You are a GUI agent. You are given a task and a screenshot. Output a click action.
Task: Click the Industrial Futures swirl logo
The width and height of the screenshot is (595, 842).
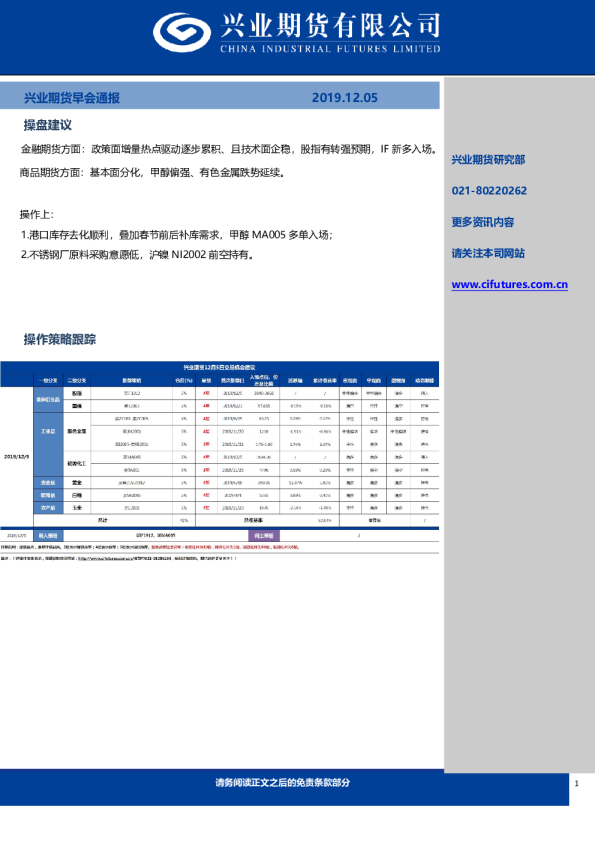182,32
